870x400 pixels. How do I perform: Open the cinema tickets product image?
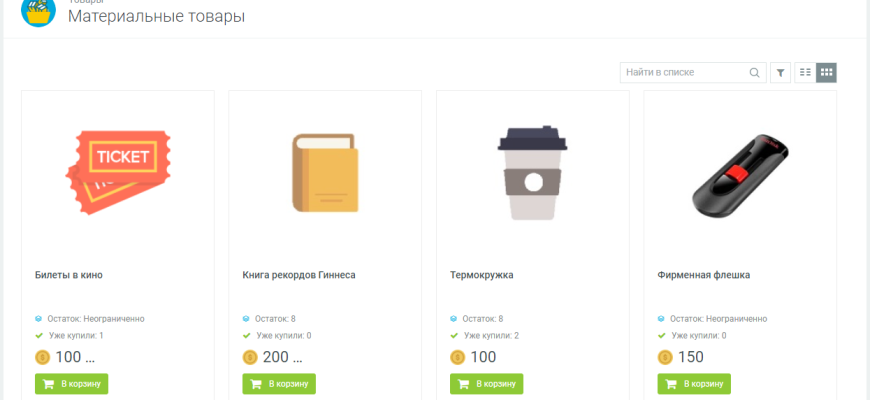(118, 170)
